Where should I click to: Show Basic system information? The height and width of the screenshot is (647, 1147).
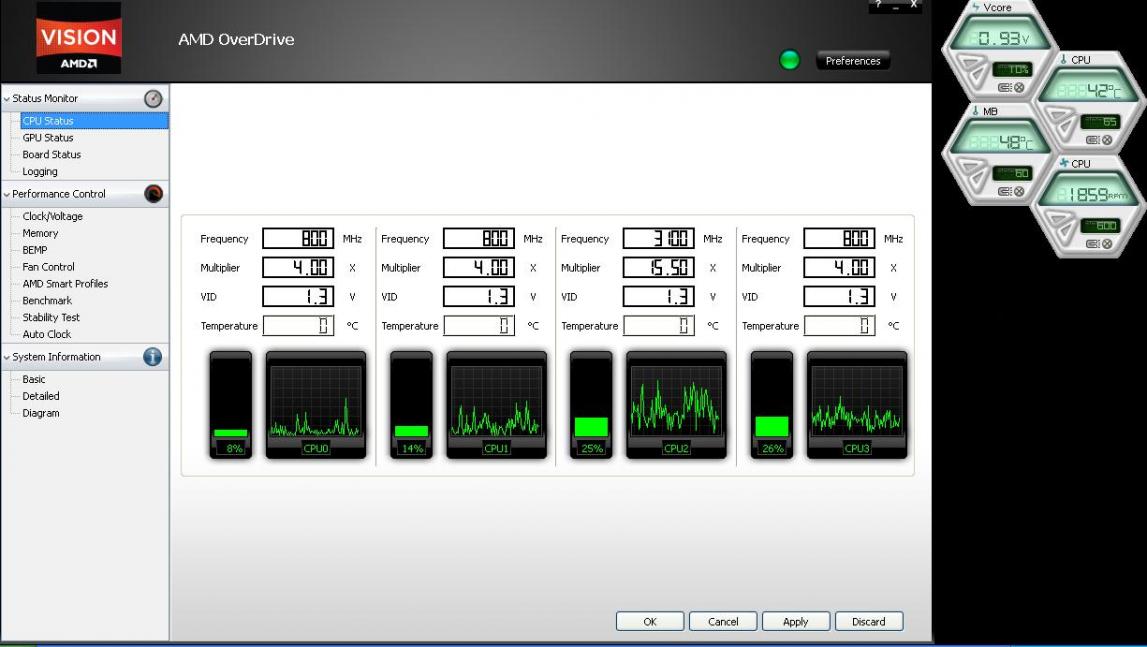tap(34, 379)
